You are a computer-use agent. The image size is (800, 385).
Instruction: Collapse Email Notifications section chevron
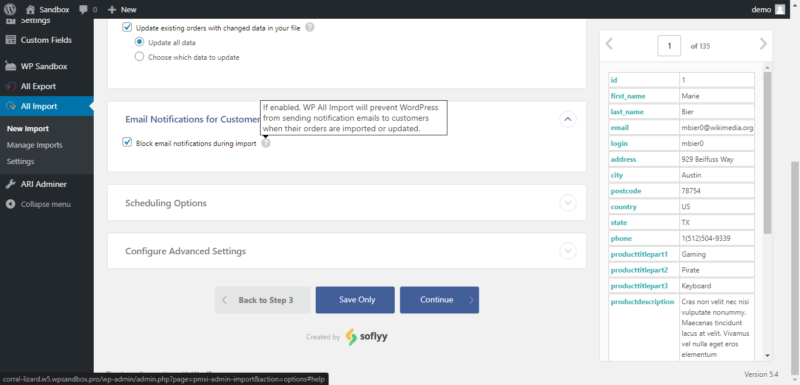click(568, 119)
